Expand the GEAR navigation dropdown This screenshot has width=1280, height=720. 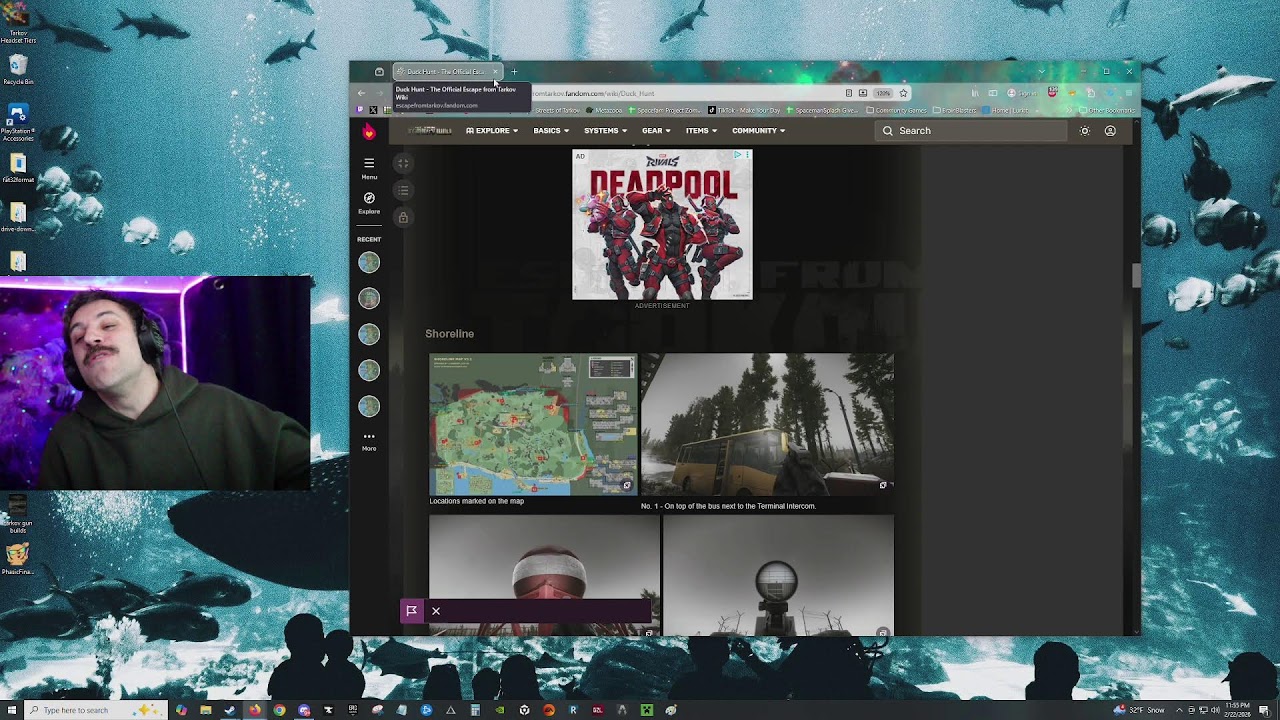[656, 131]
